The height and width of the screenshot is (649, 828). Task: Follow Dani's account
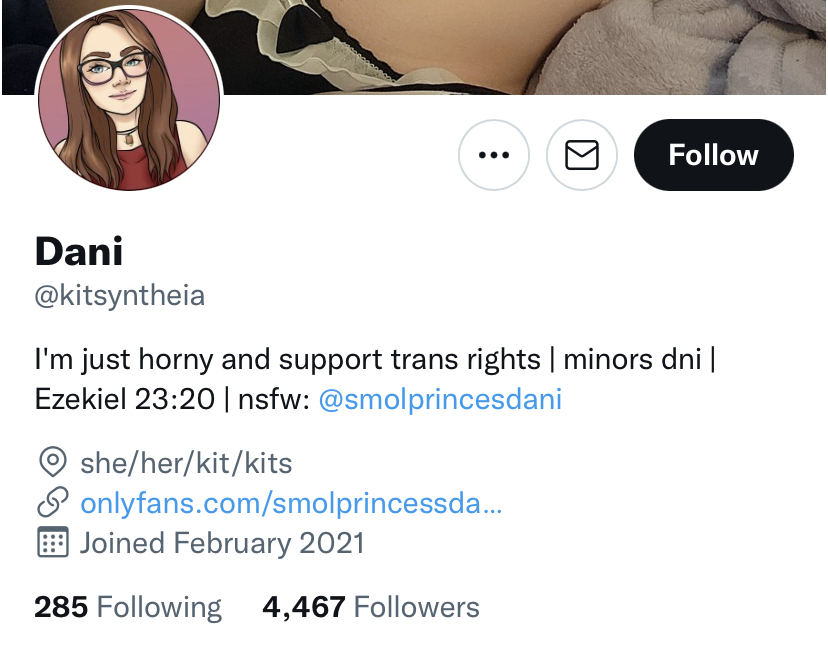[713, 155]
